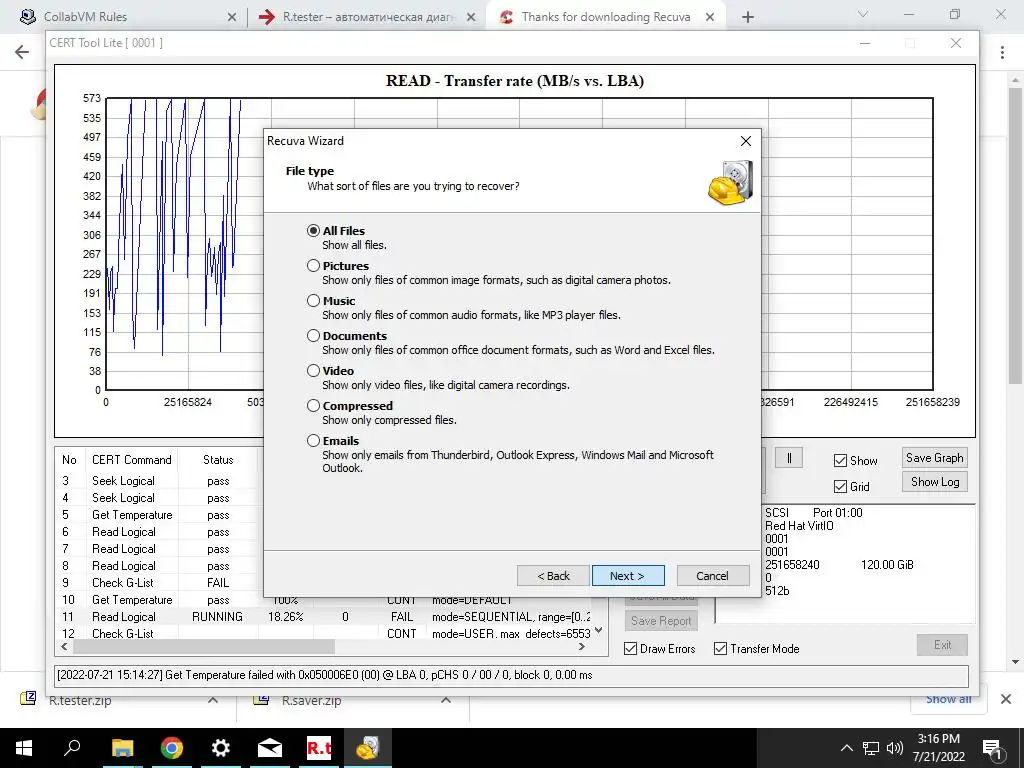Toggle the Grid checkbox in CERT Tool

tap(840, 487)
